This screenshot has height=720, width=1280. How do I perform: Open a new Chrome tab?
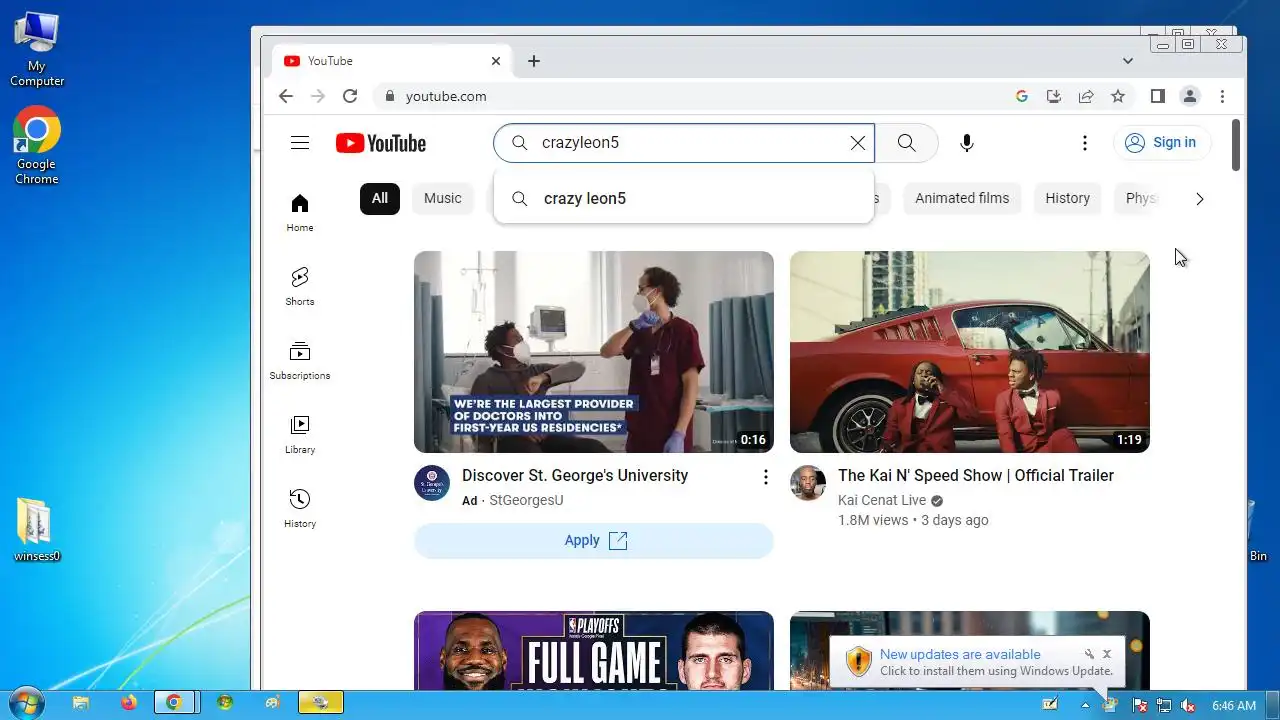point(534,61)
